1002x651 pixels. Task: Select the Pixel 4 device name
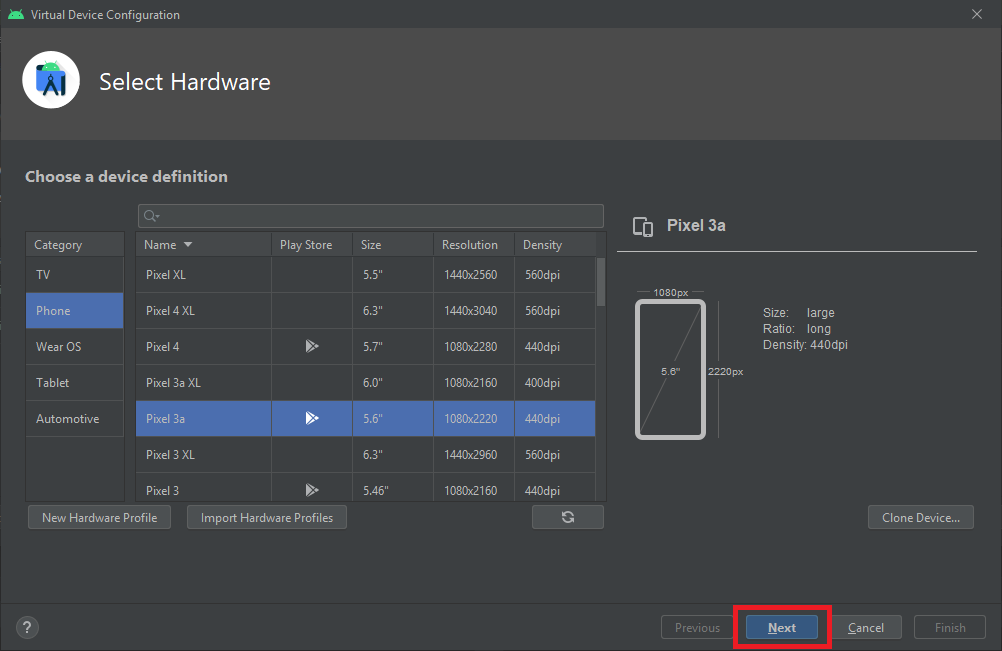click(162, 346)
